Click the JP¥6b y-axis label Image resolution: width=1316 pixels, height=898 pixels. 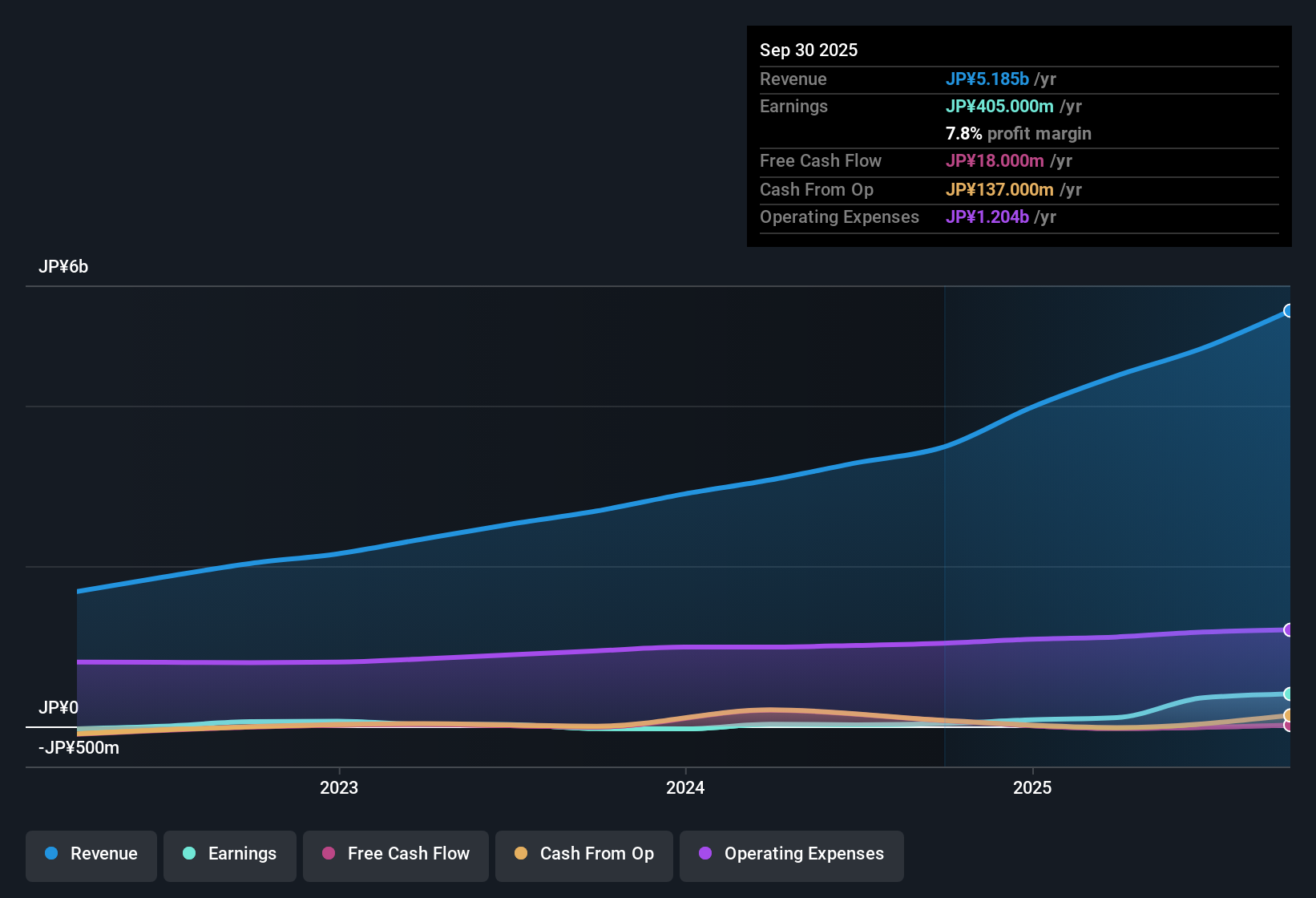coord(63,267)
